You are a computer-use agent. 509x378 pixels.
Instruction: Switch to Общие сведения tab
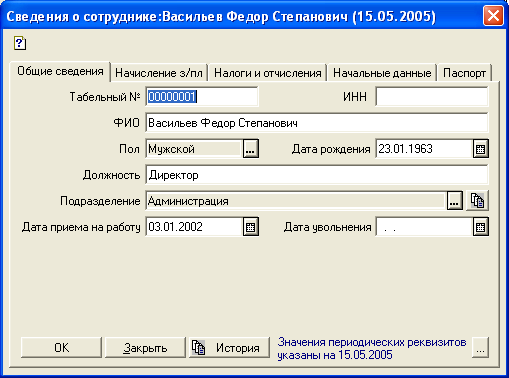(60, 71)
